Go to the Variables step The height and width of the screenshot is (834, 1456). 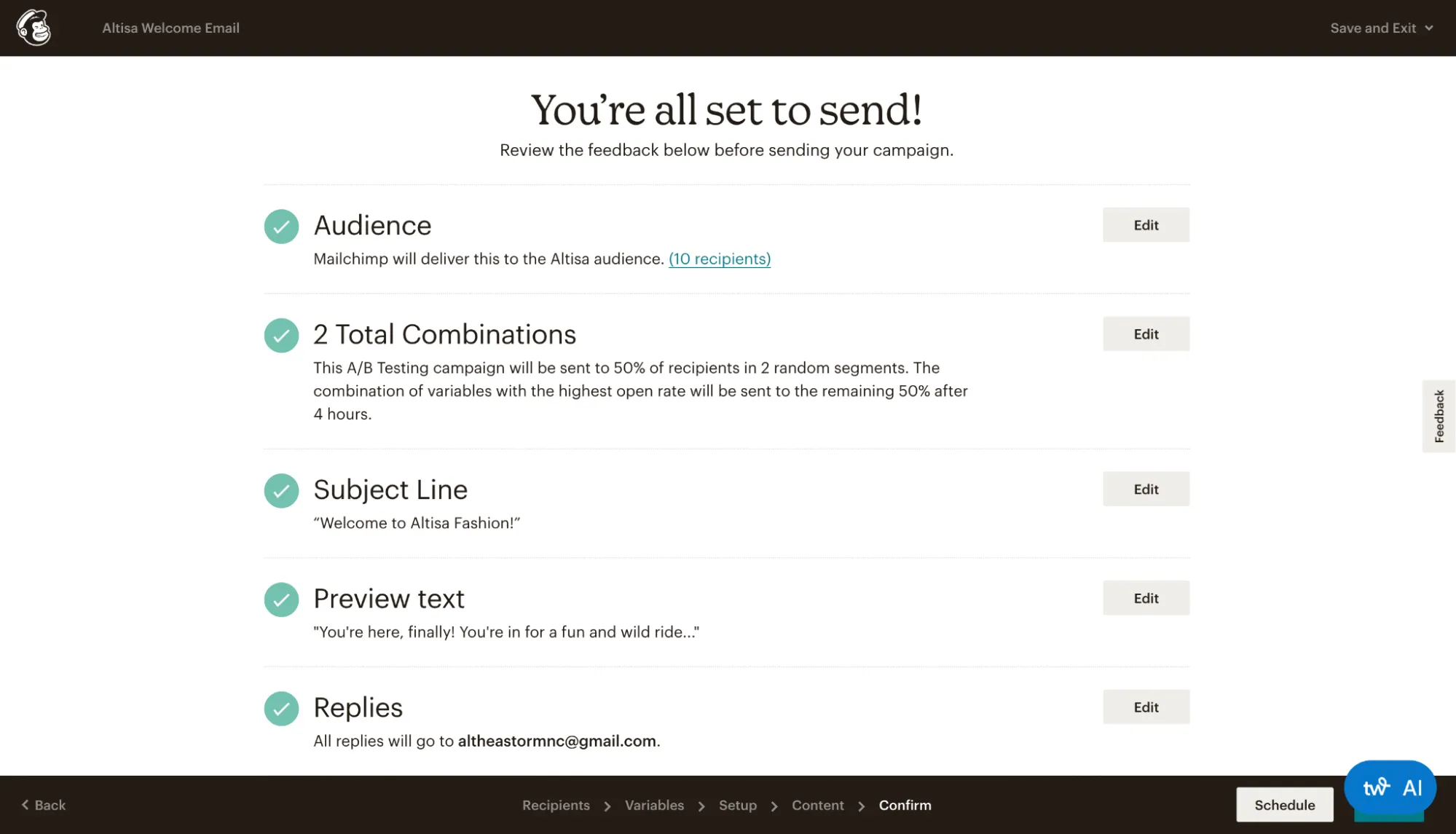coord(654,805)
